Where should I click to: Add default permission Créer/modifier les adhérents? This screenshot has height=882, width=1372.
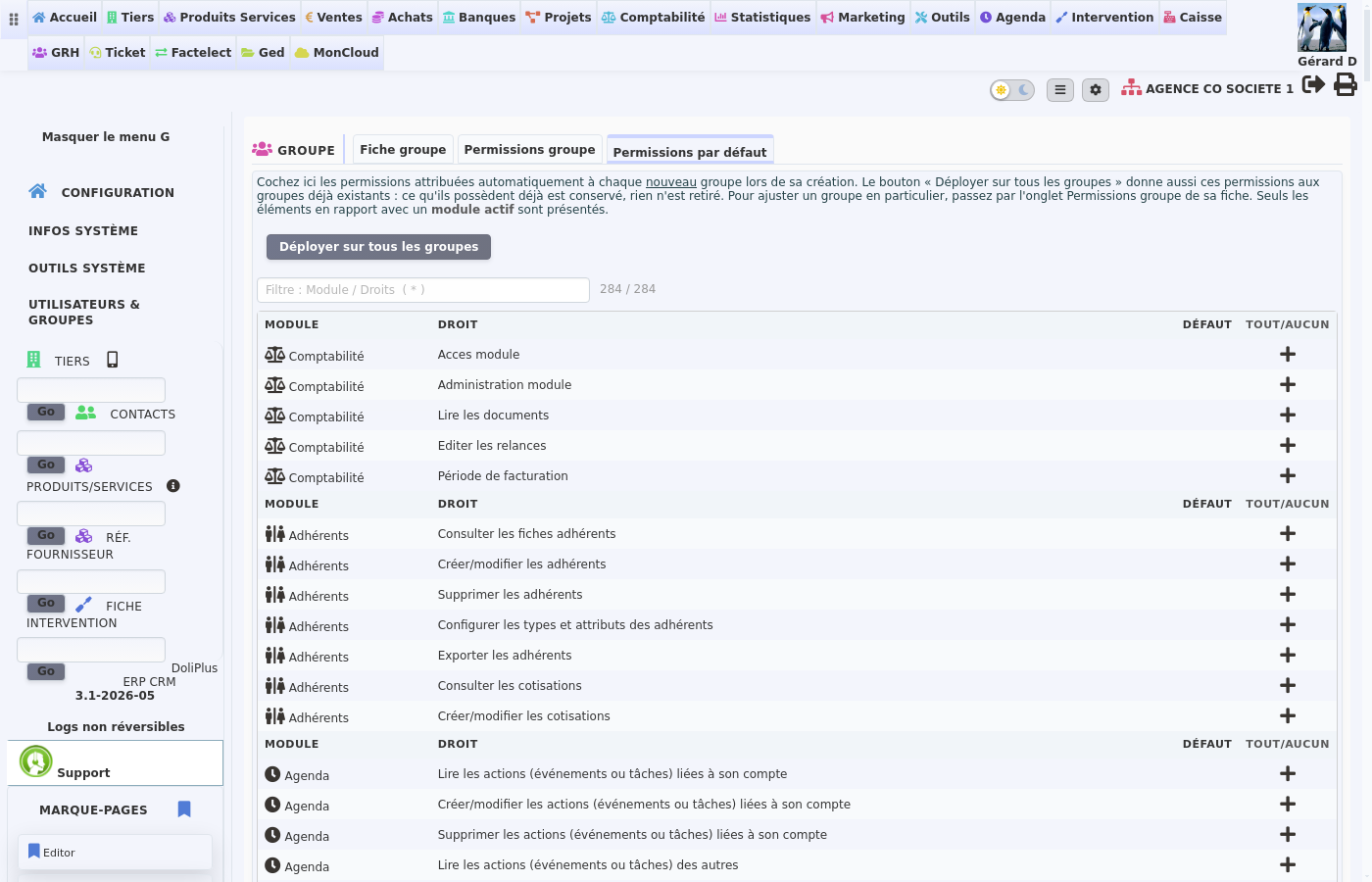coord(1288,564)
